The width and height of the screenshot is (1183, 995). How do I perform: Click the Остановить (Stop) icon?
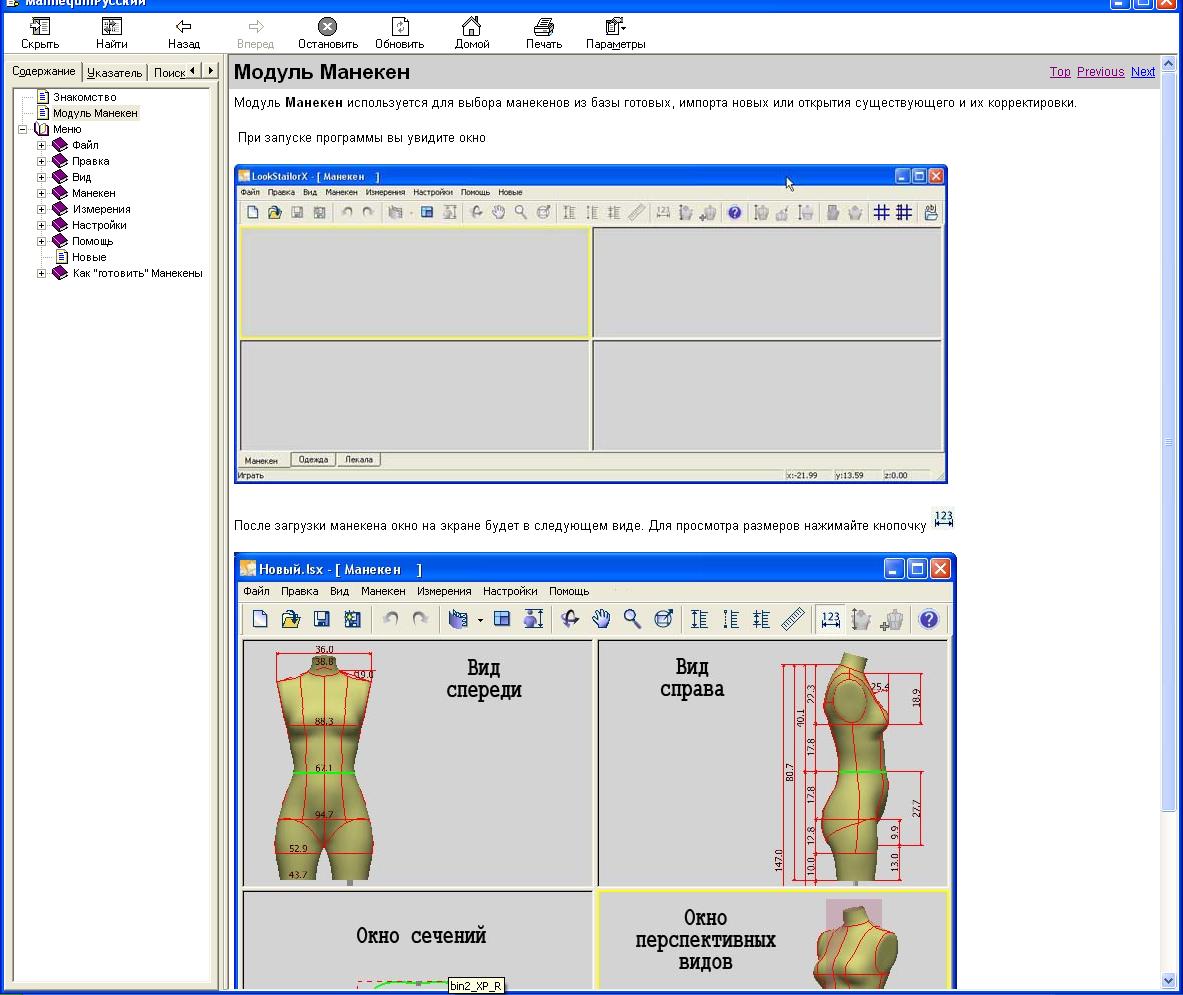[327, 27]
